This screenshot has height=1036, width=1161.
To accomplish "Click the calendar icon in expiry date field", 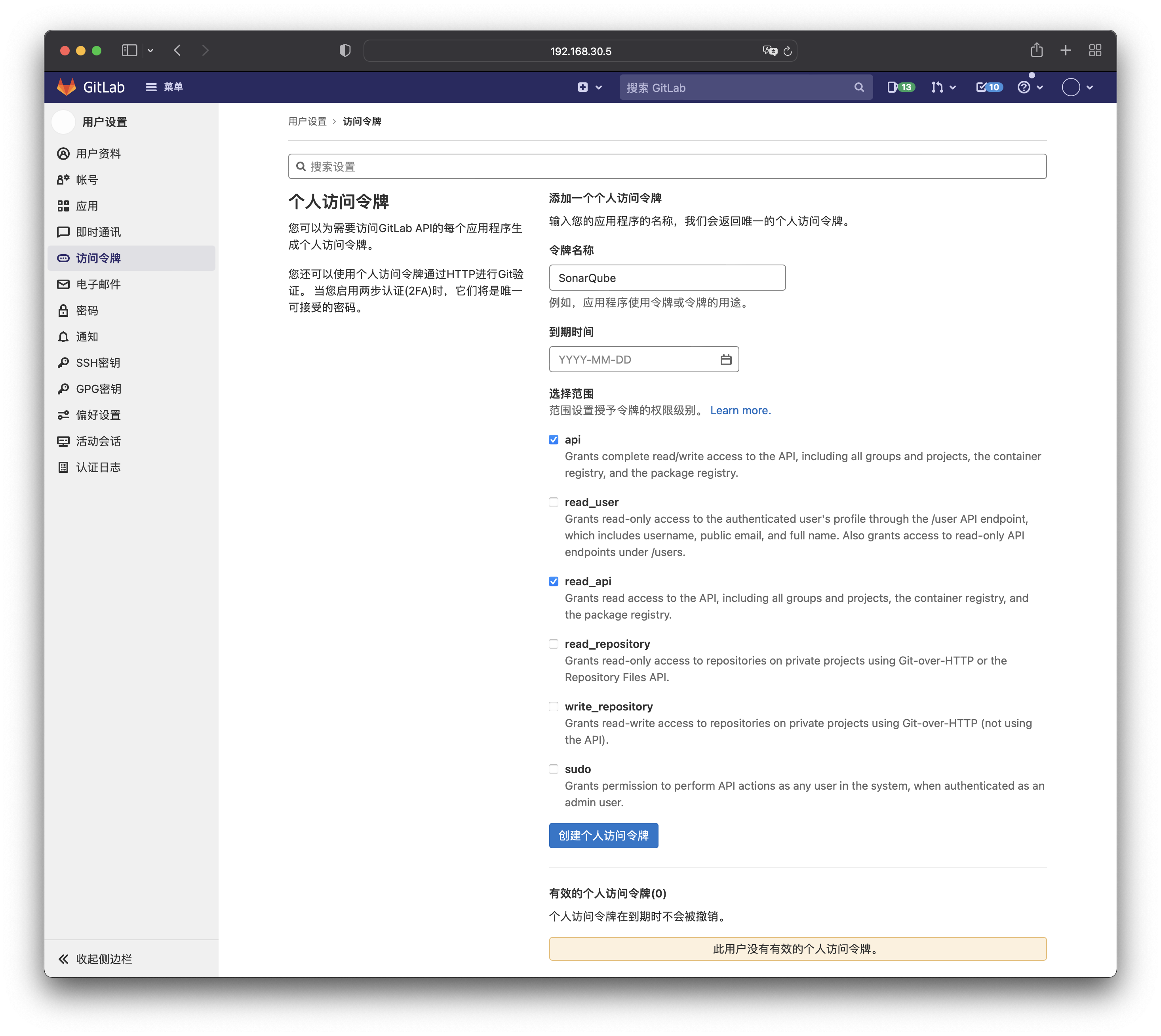I will (x=725, y=360).
